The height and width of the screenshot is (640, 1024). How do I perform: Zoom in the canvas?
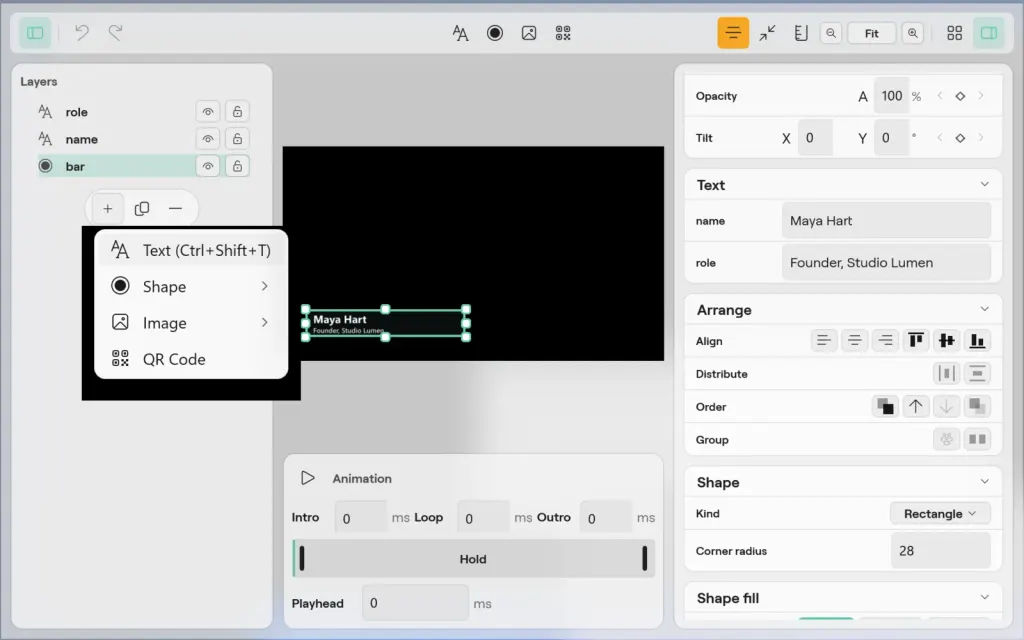pos(912,33)
